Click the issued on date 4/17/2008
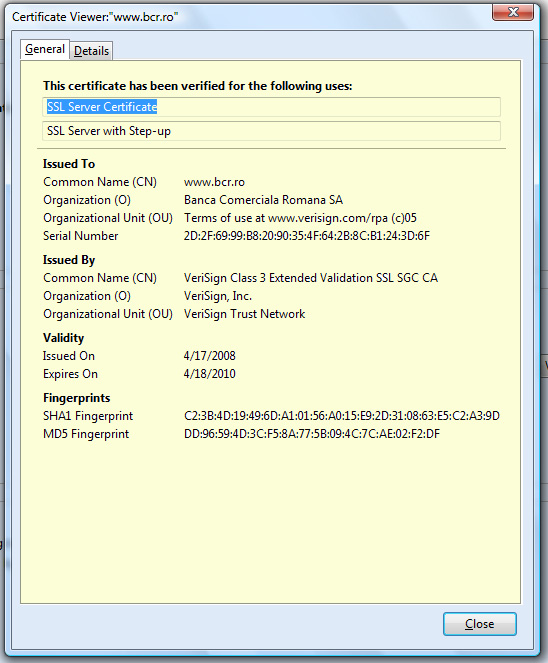 209,356
